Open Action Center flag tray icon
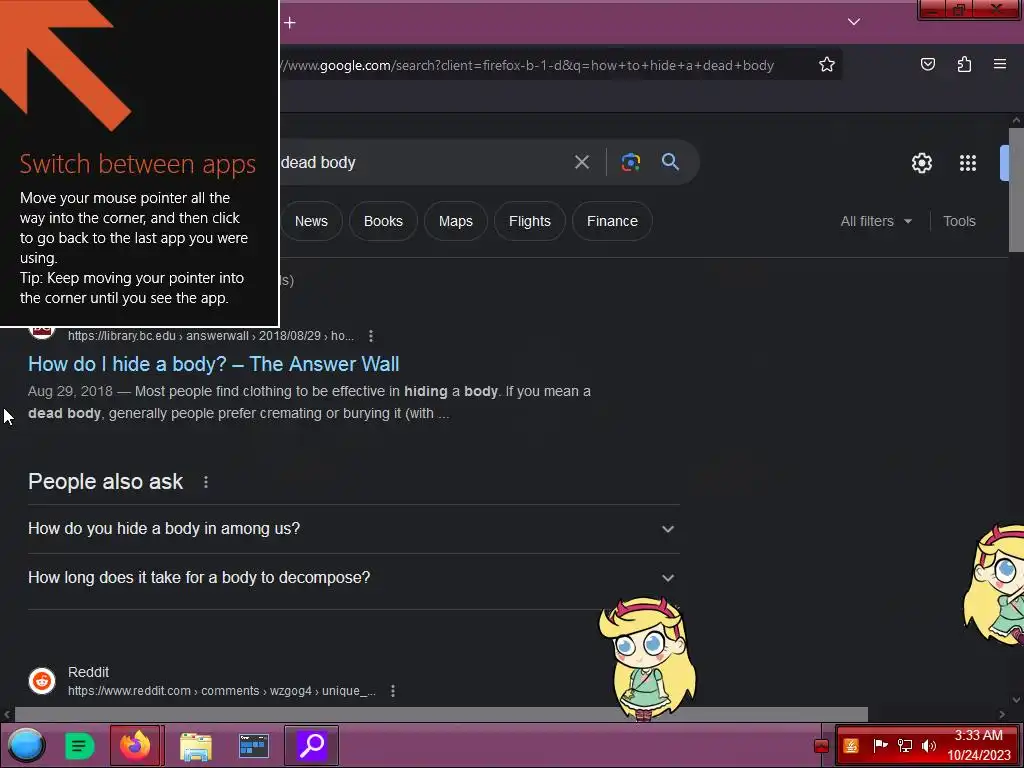Image resolution: width=1024 pixels, height=768 pixels. coord(880,745)
